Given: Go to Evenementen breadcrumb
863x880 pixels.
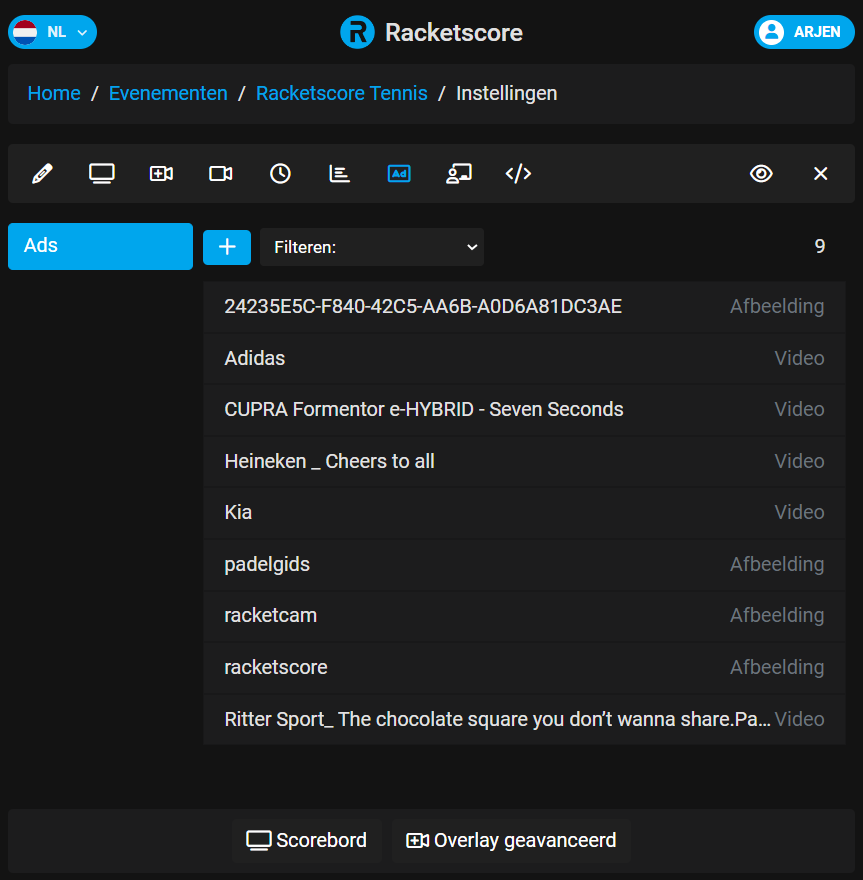Looking at the screenshot, I should pos(168,93).
